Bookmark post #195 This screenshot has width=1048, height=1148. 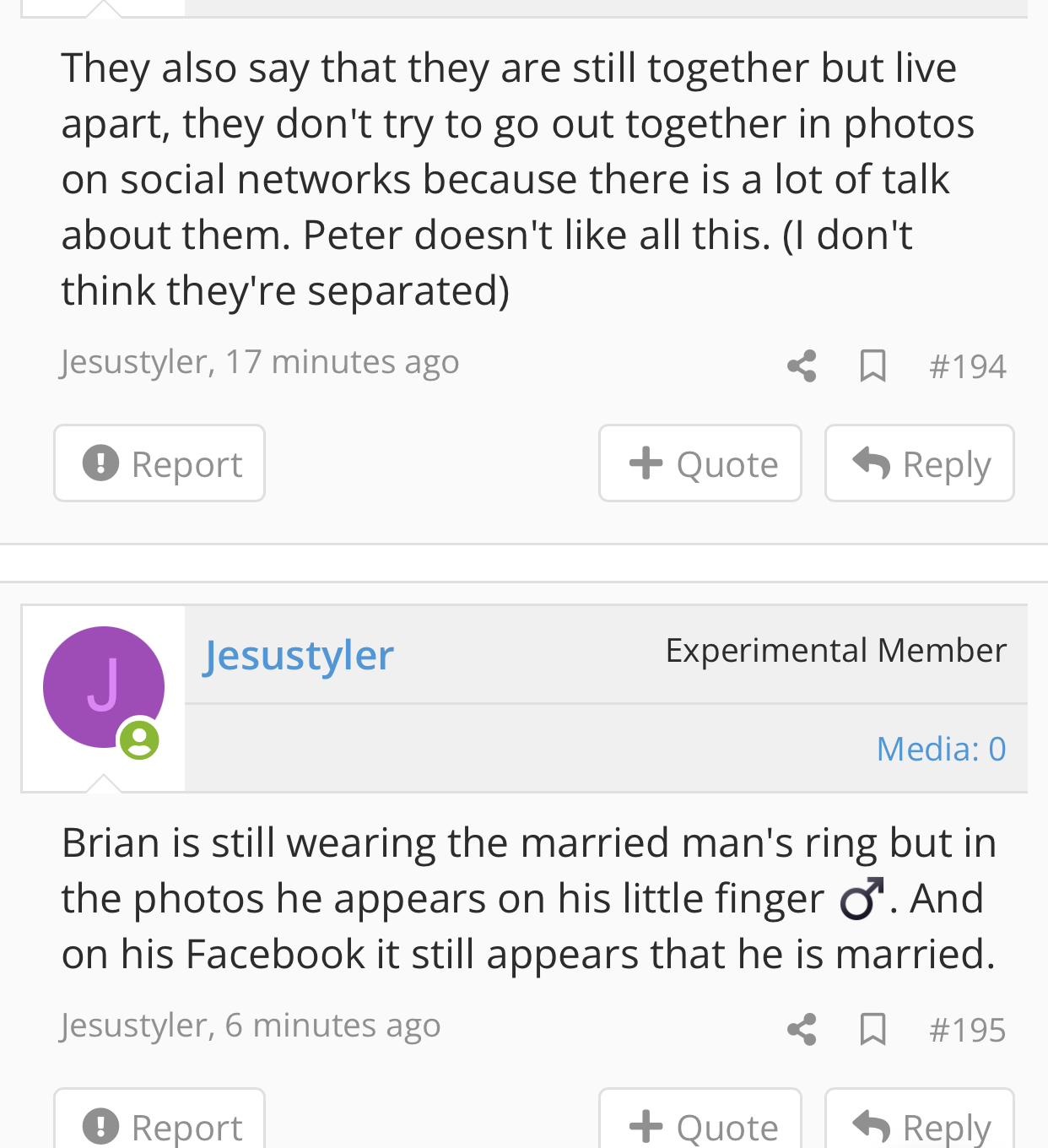click(872, 1030)
